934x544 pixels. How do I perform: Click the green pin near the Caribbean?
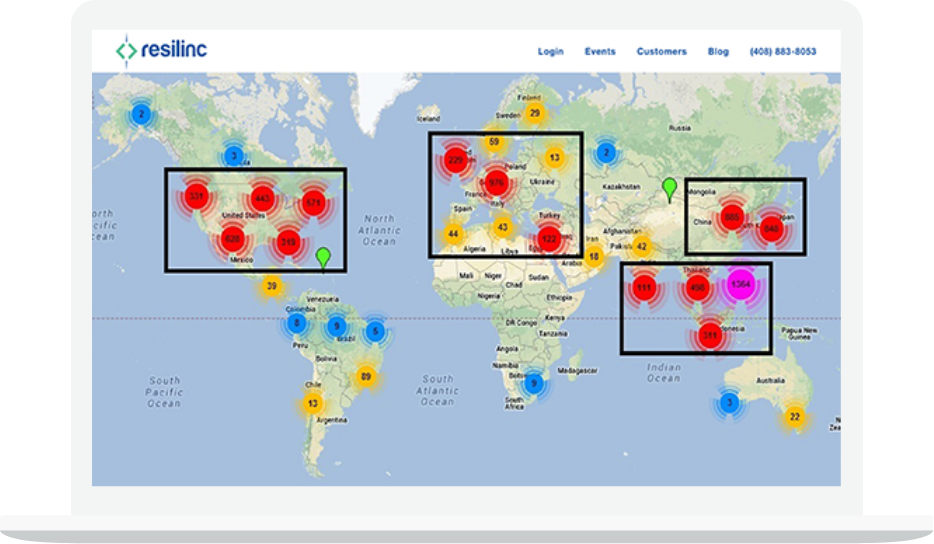(322, 257)
